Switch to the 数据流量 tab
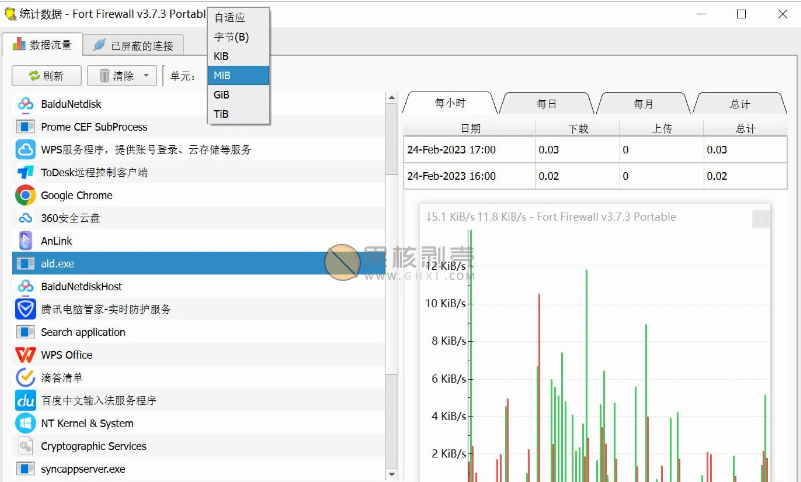 [41, 45]
